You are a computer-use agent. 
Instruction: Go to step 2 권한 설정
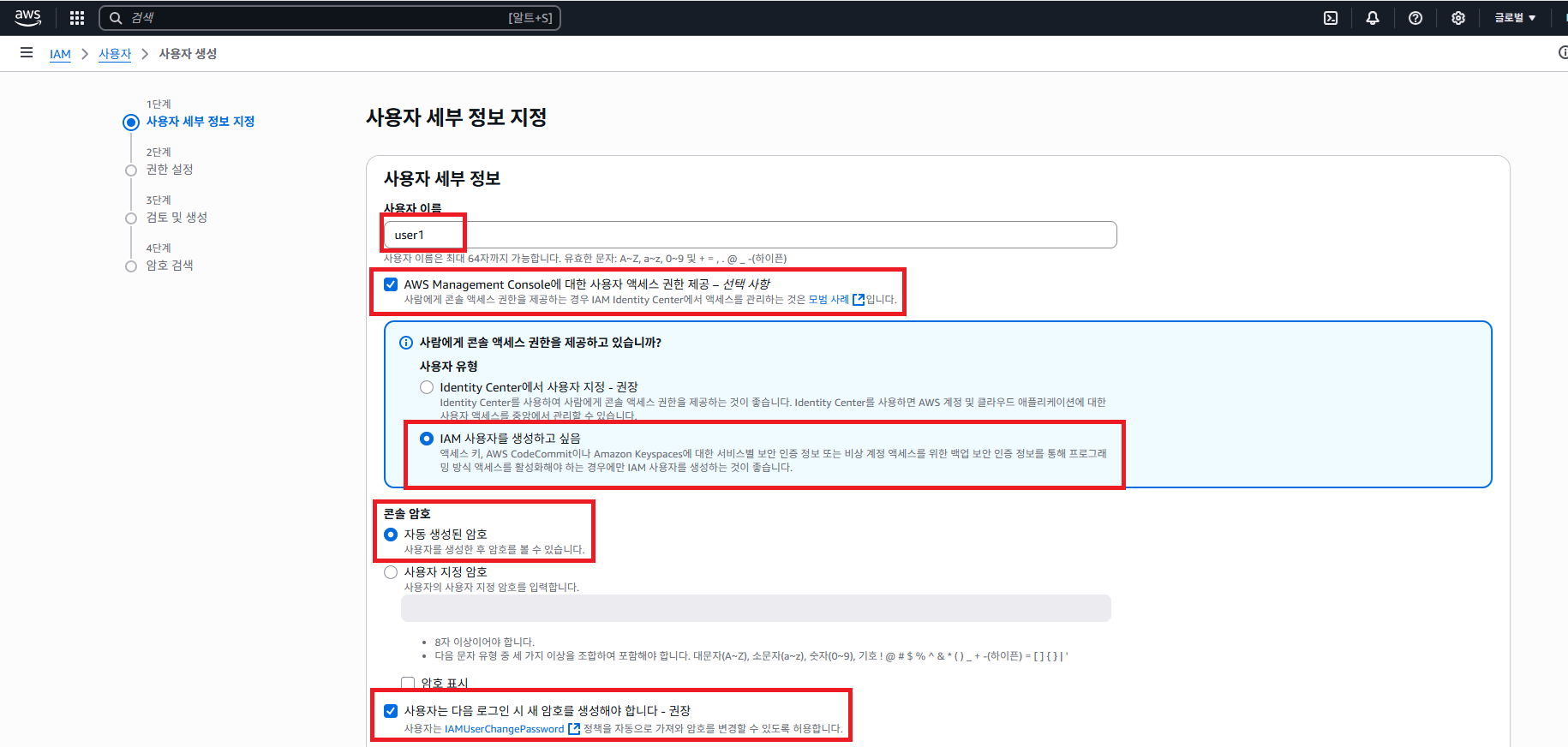tap(170, 170)
